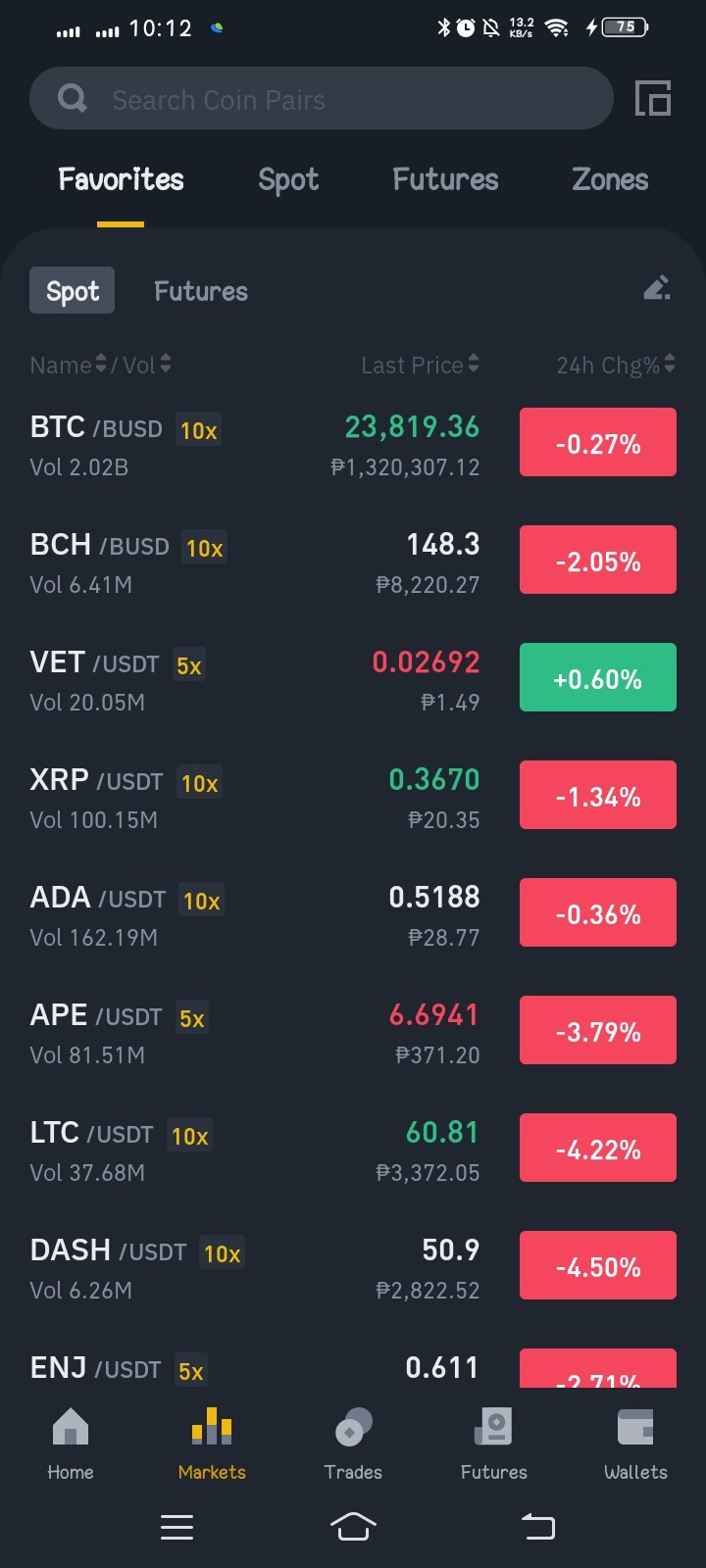Viewport: 706px width, 1568px height.
Task: Focus the Search Coin Pairs field
Action: (x=322, y=98)
